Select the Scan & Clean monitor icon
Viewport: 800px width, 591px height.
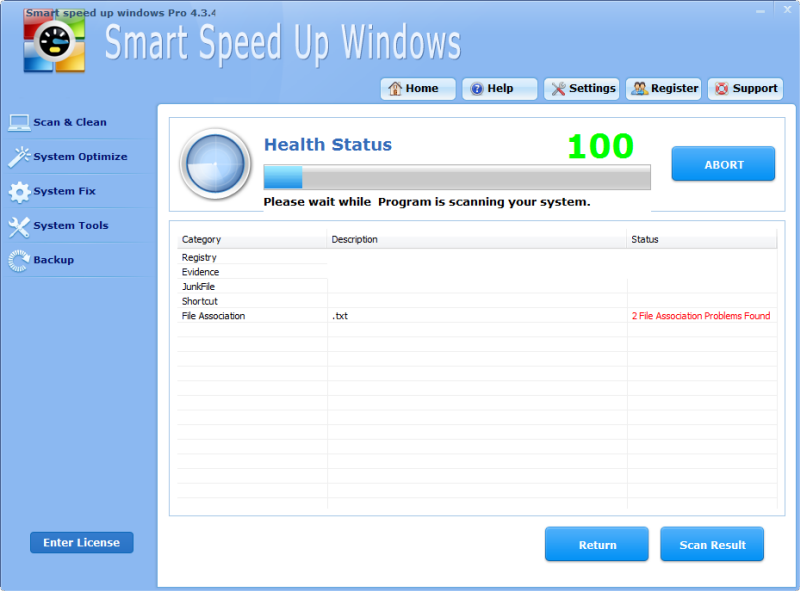tap(19, 122)
